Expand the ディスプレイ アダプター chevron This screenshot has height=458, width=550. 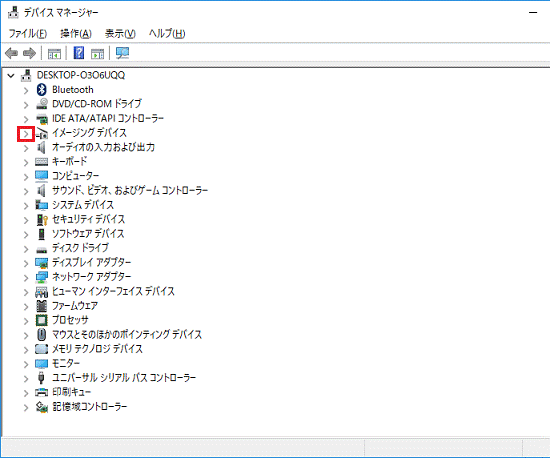pos(26,263)
